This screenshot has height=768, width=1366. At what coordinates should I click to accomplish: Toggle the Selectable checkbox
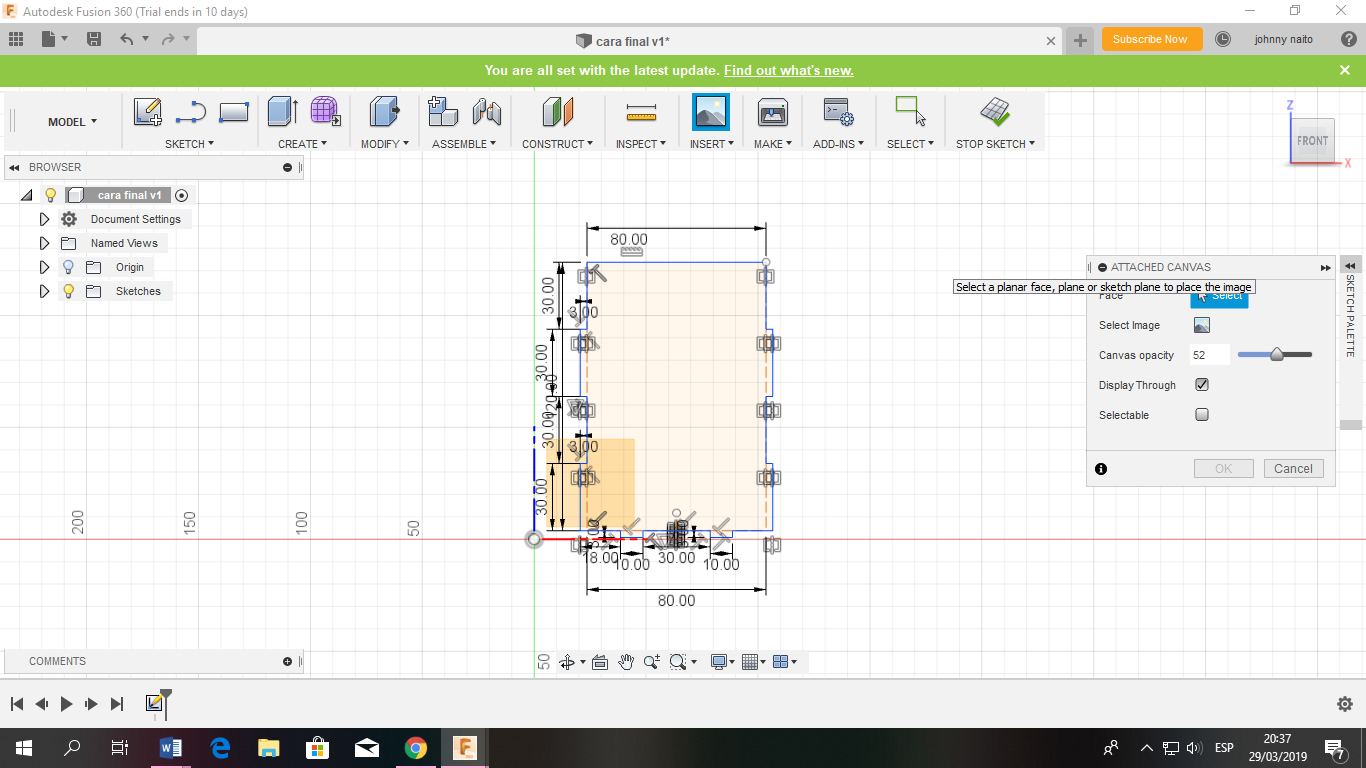[1202, 415]
